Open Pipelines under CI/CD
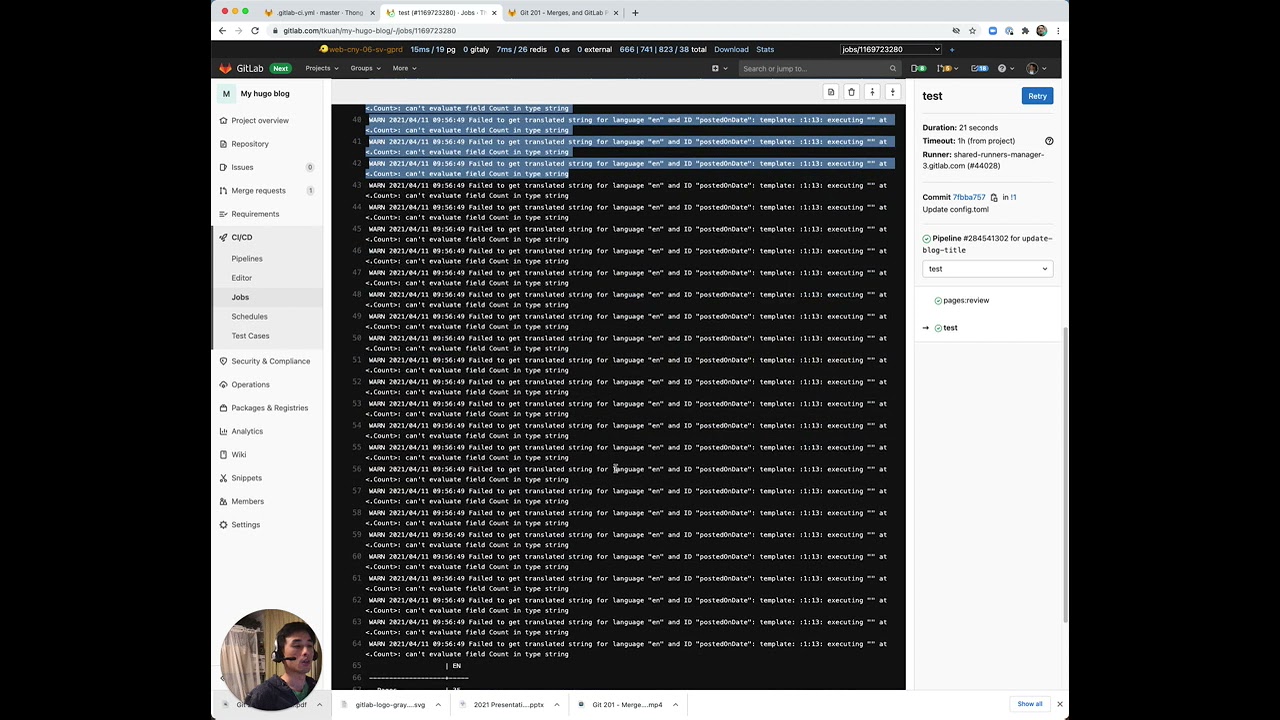 click(247, 259)
